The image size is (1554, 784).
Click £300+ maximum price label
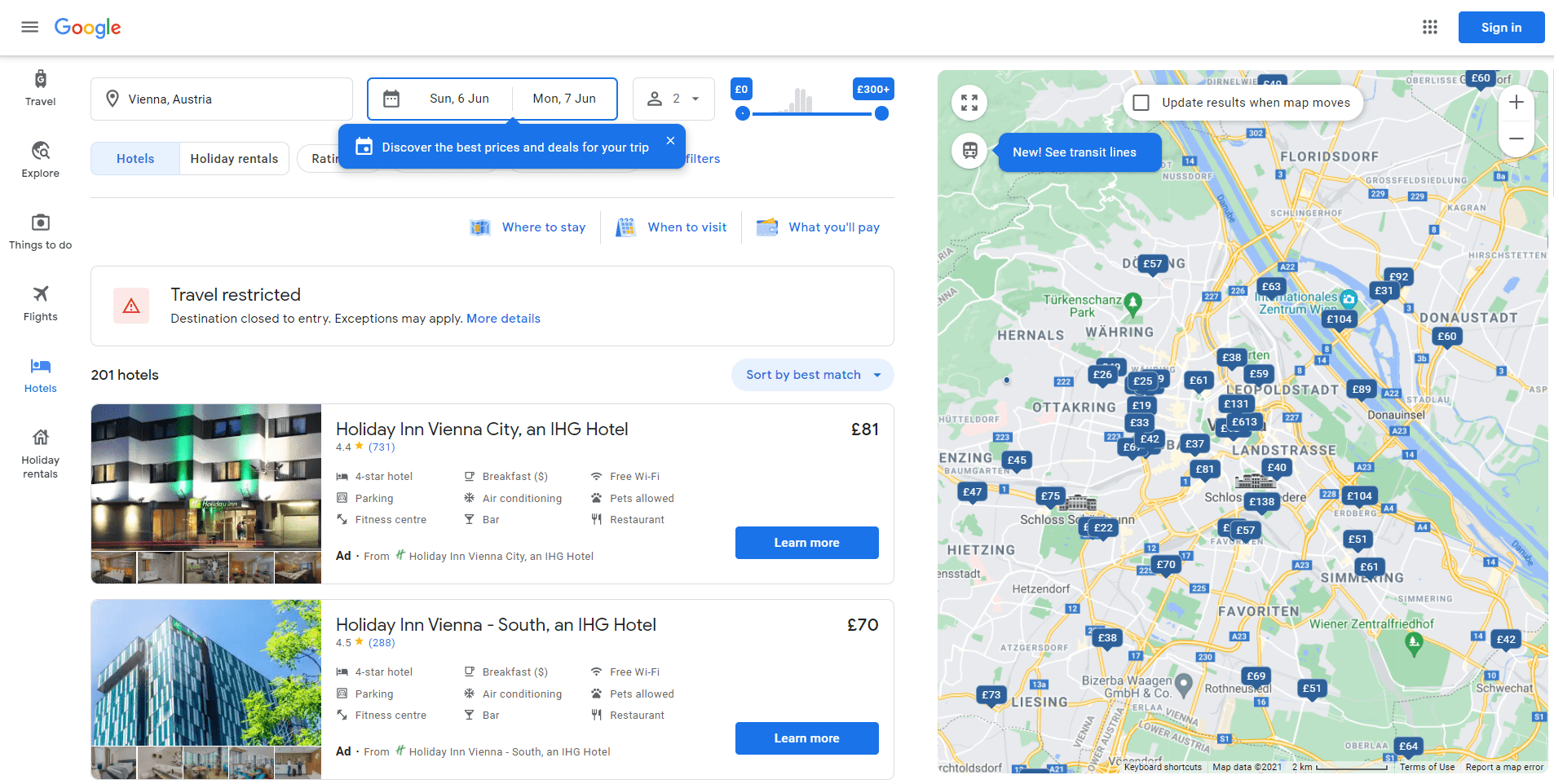pos(872,89)
